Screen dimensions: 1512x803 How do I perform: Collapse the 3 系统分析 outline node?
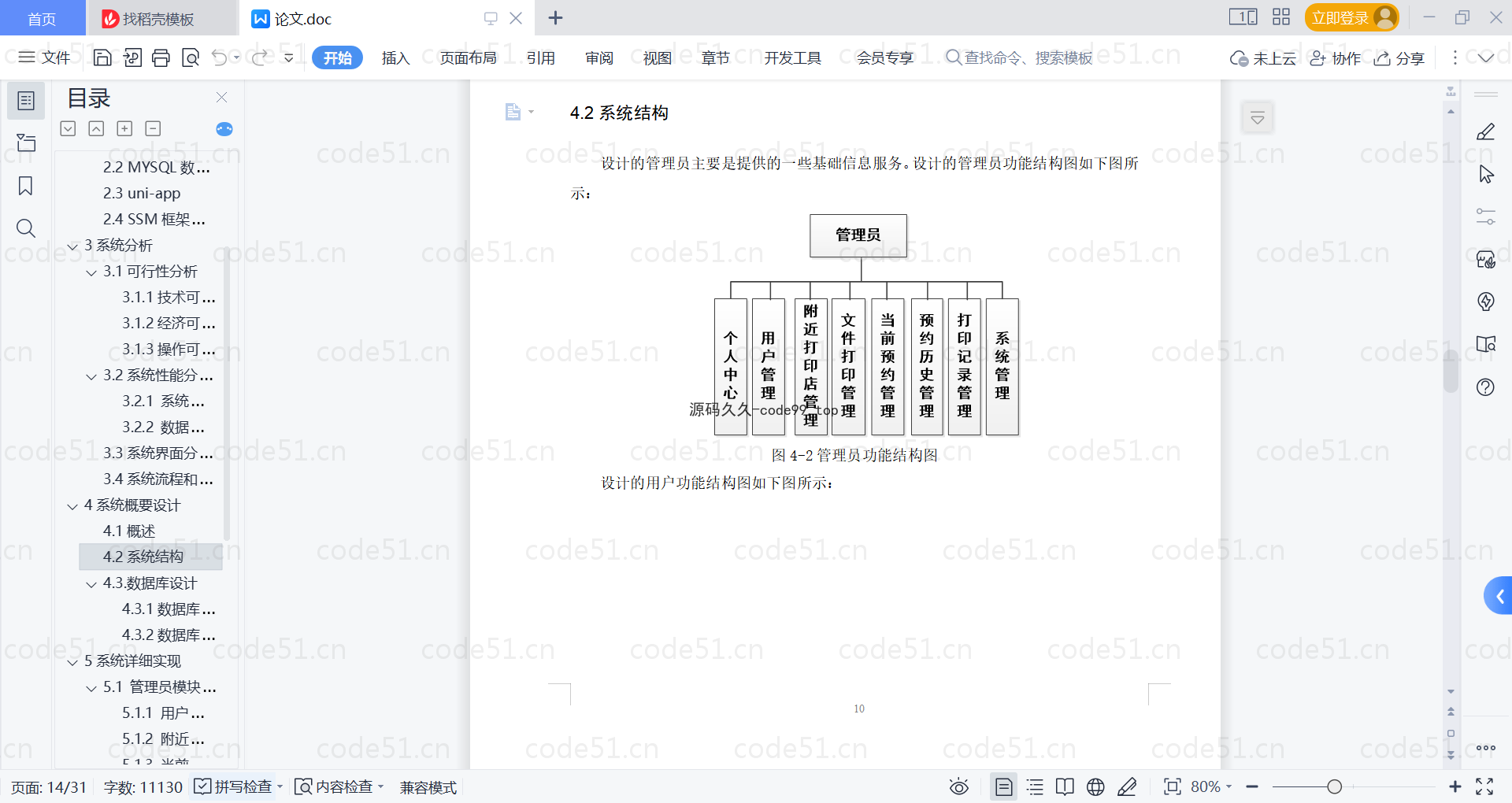click(x=72, y=246)
